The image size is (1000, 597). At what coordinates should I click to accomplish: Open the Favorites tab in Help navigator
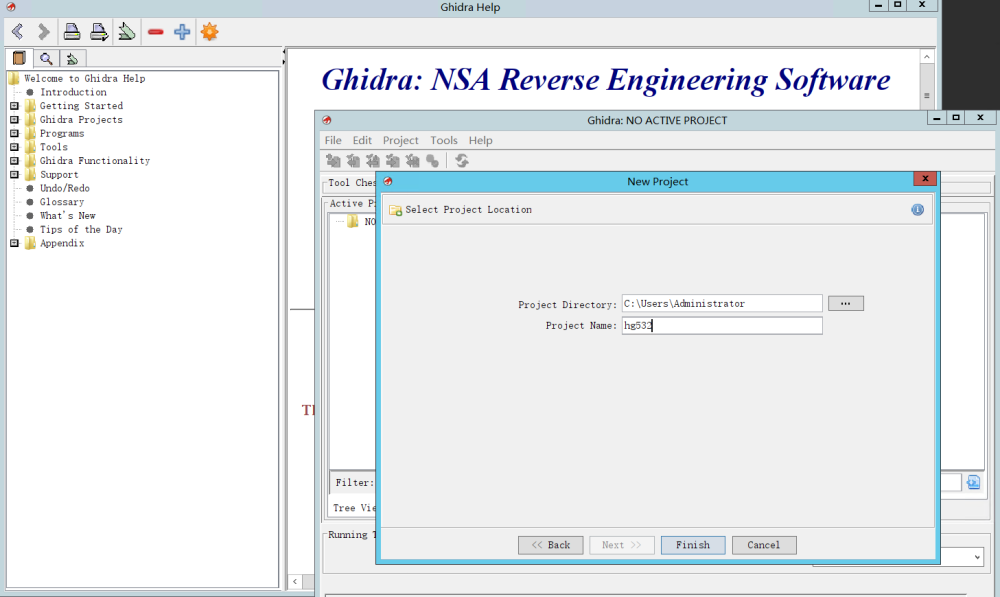[72, 59]
